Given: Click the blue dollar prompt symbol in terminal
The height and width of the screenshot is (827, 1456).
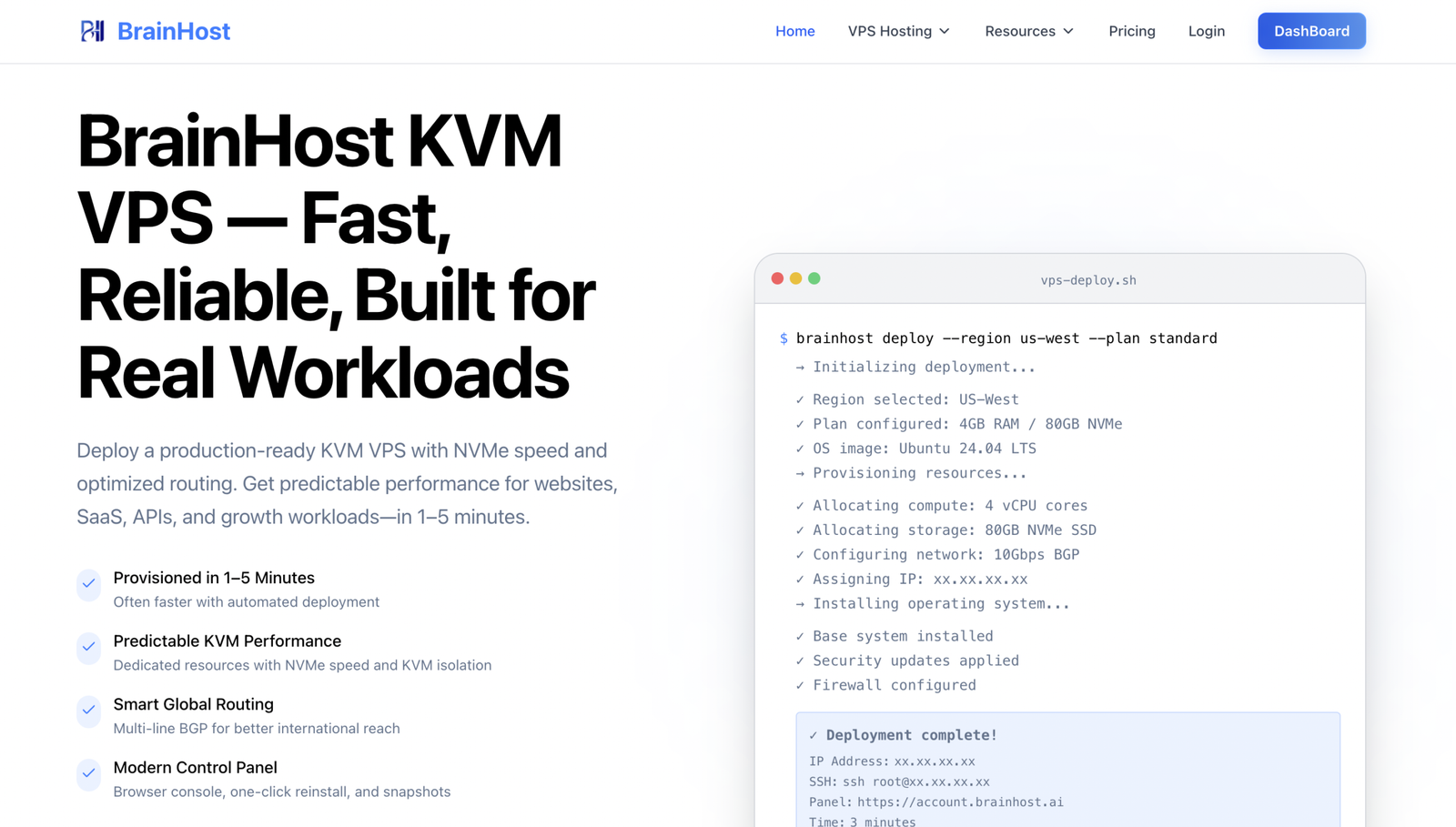Looking at the screenshot, I should point(784,338).
